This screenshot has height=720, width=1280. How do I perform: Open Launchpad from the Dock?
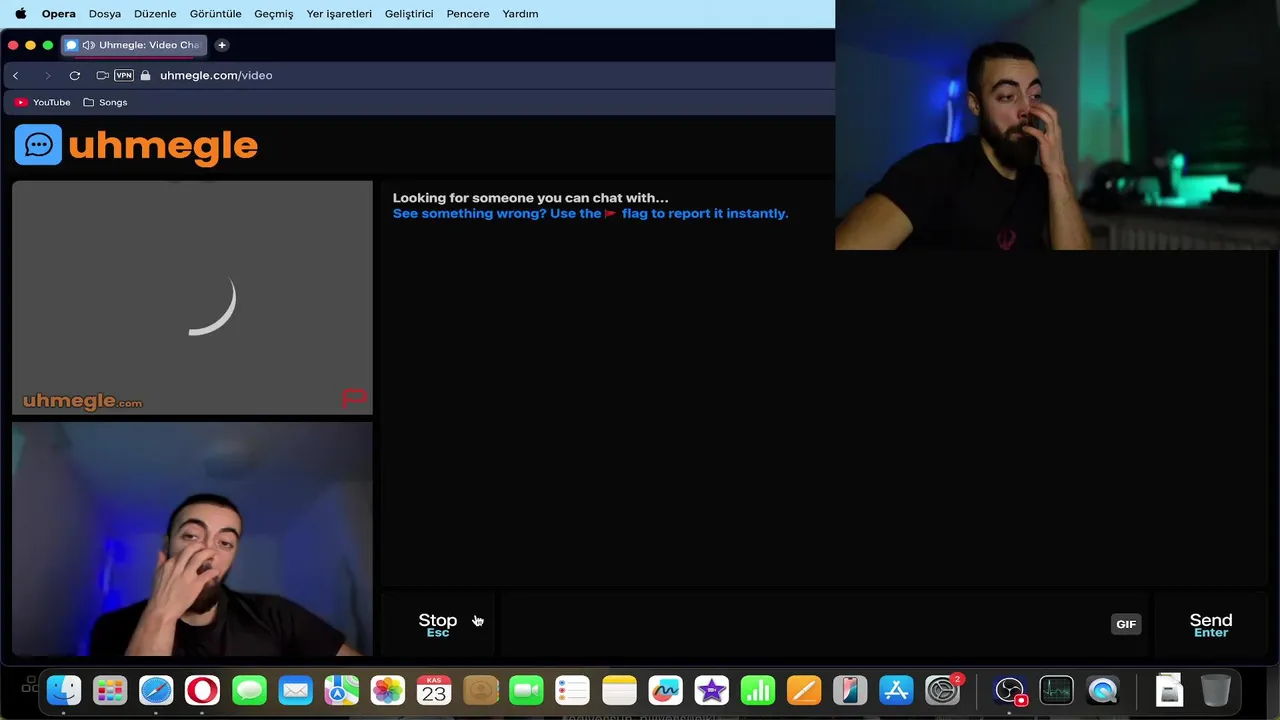[110, 690]
